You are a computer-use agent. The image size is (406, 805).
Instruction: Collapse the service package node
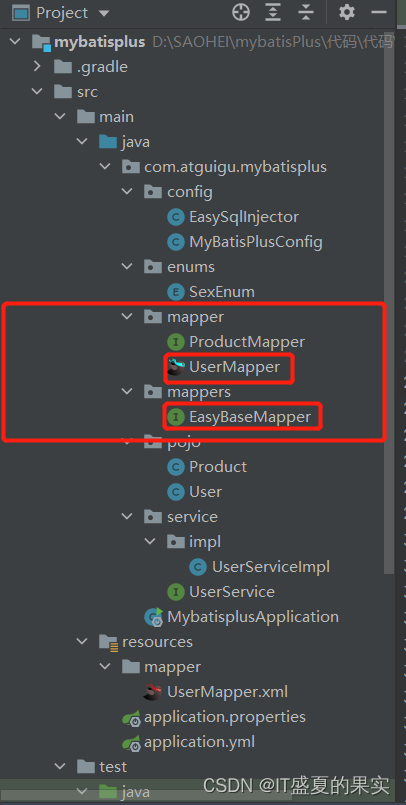127,516
